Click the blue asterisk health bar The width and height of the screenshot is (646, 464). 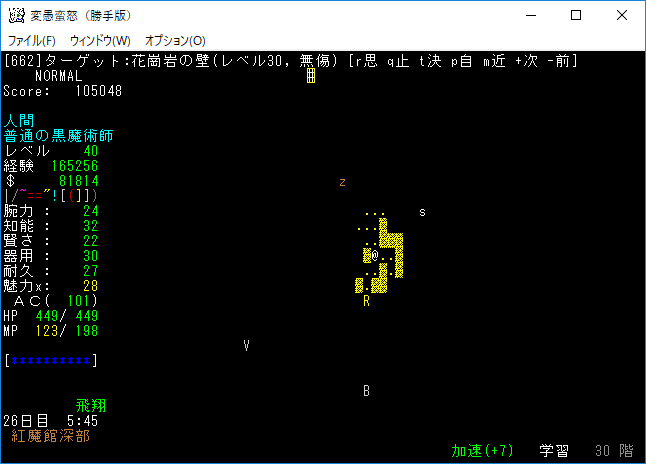coord(50,360)
